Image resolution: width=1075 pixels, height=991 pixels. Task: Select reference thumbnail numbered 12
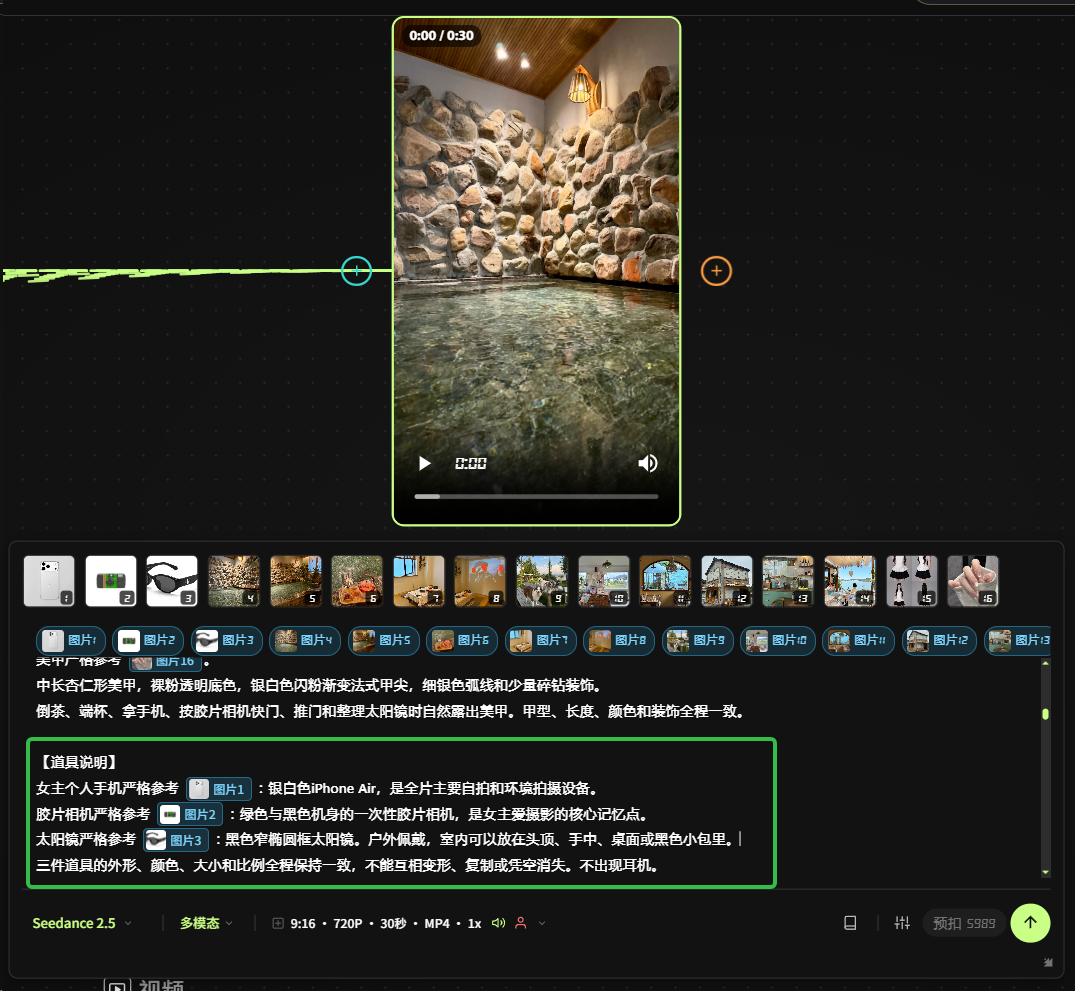click(727, 581)
